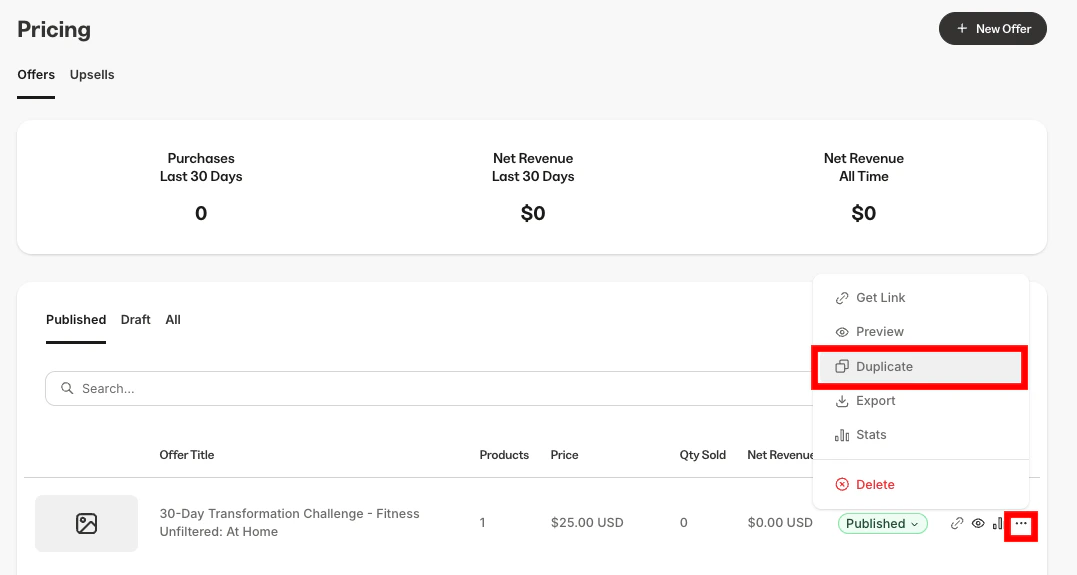View stats via row bar-chart icon
This screenshot has height=575, width=1077.
(997, 523)
